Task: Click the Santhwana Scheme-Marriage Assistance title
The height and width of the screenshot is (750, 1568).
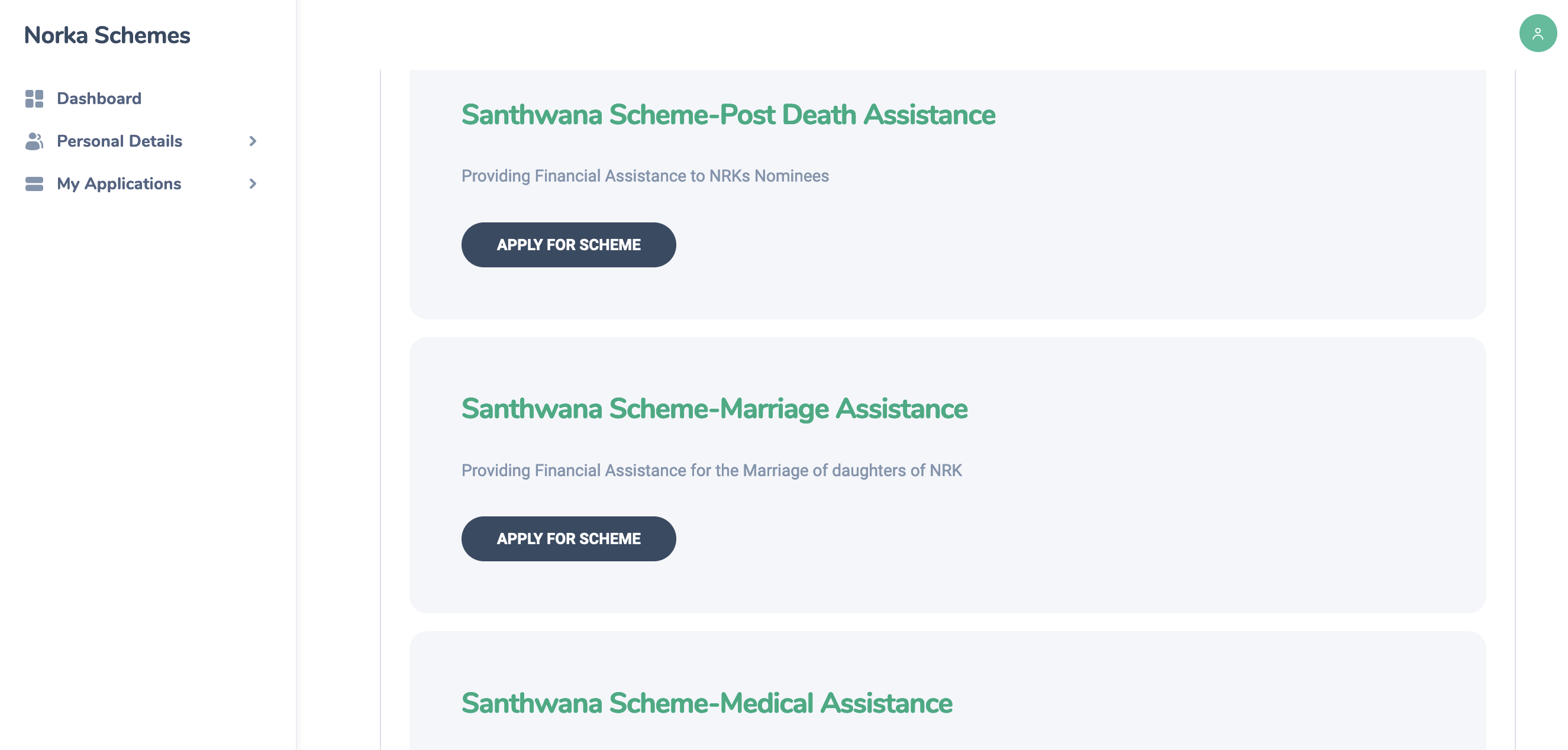Action: 714,408
